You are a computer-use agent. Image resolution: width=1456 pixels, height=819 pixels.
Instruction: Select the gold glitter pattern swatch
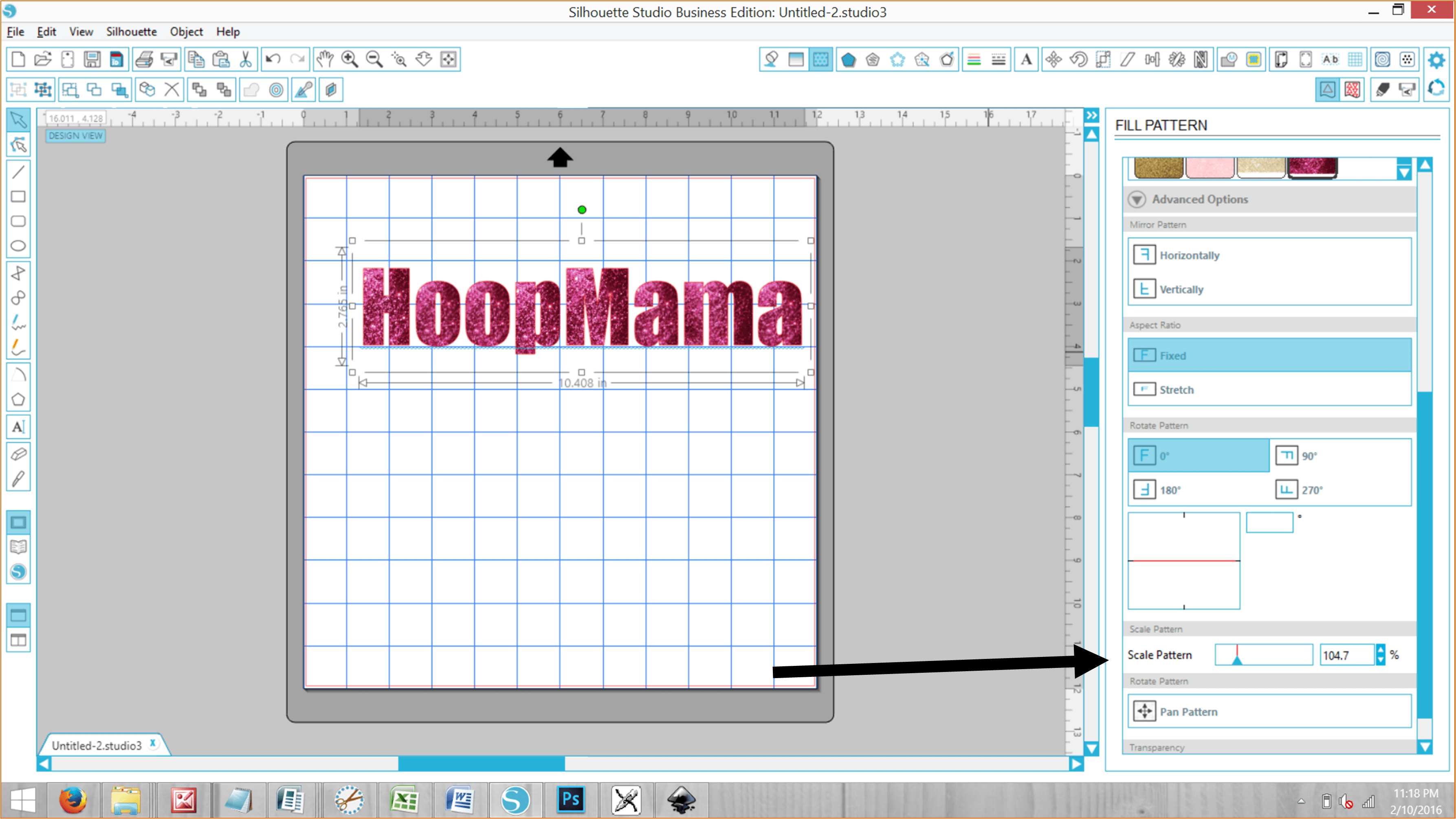pos(1158,168)
